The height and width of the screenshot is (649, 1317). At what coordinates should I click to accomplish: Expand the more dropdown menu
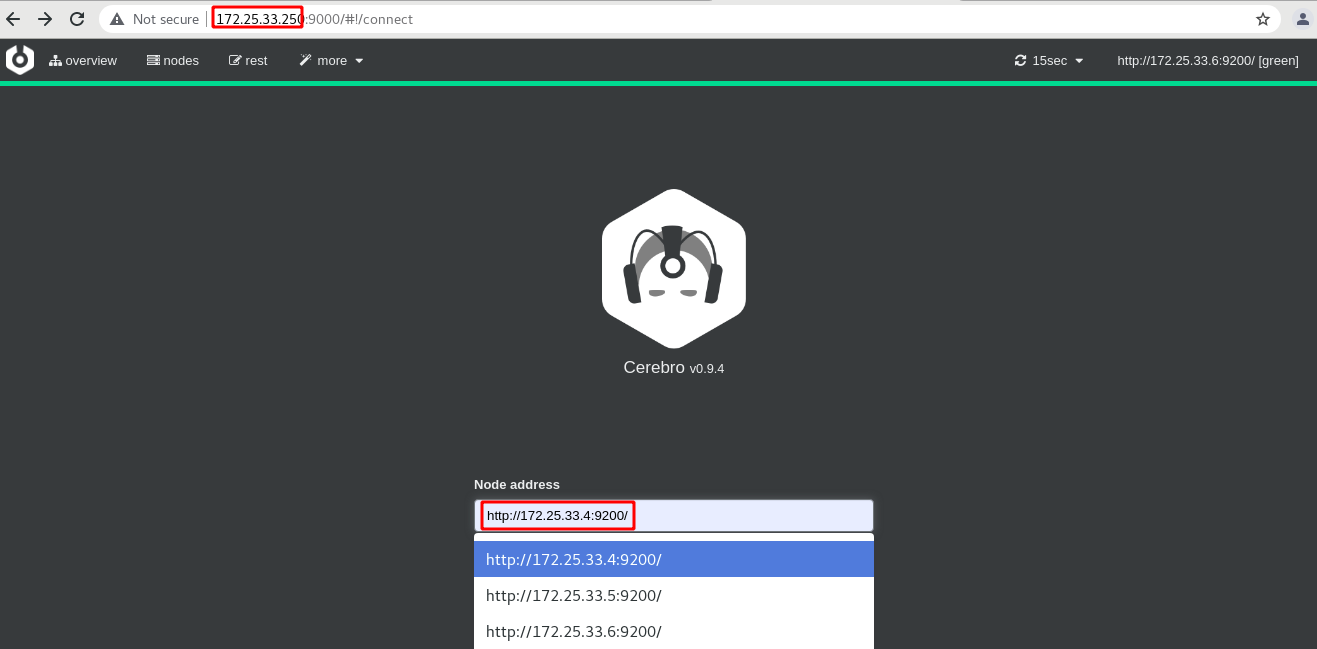pyautogui.click(x=331, y=61)
